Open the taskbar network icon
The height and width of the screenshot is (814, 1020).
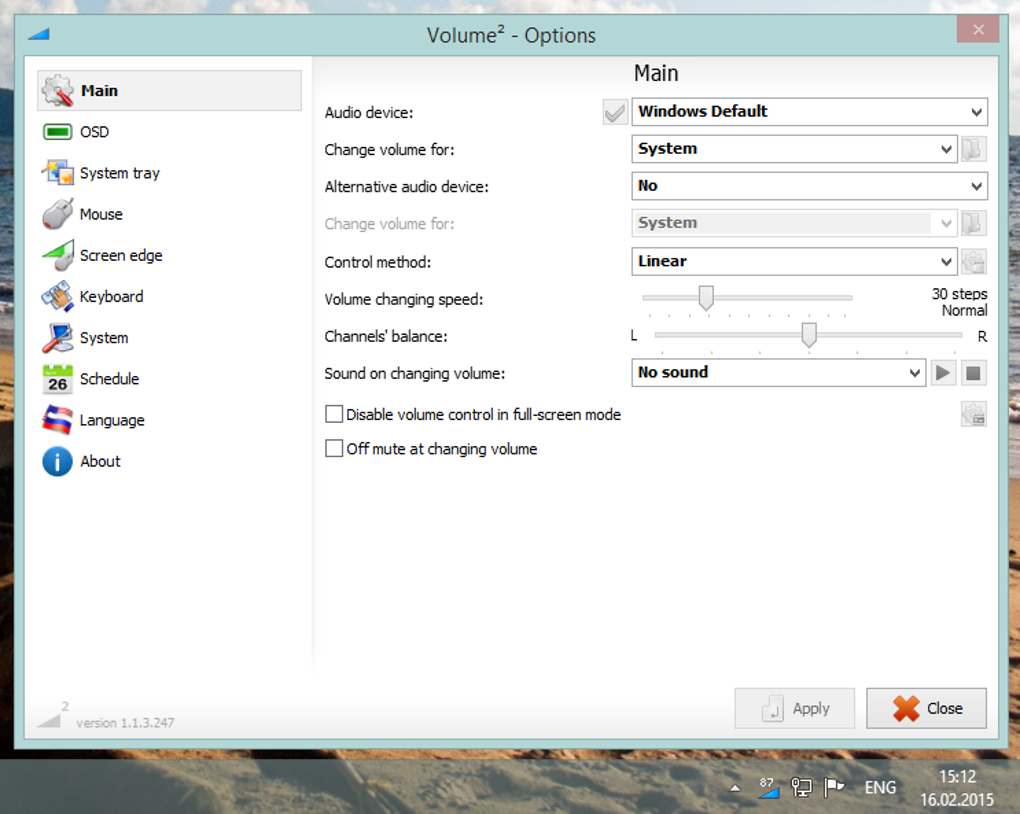tap(801, 788)
